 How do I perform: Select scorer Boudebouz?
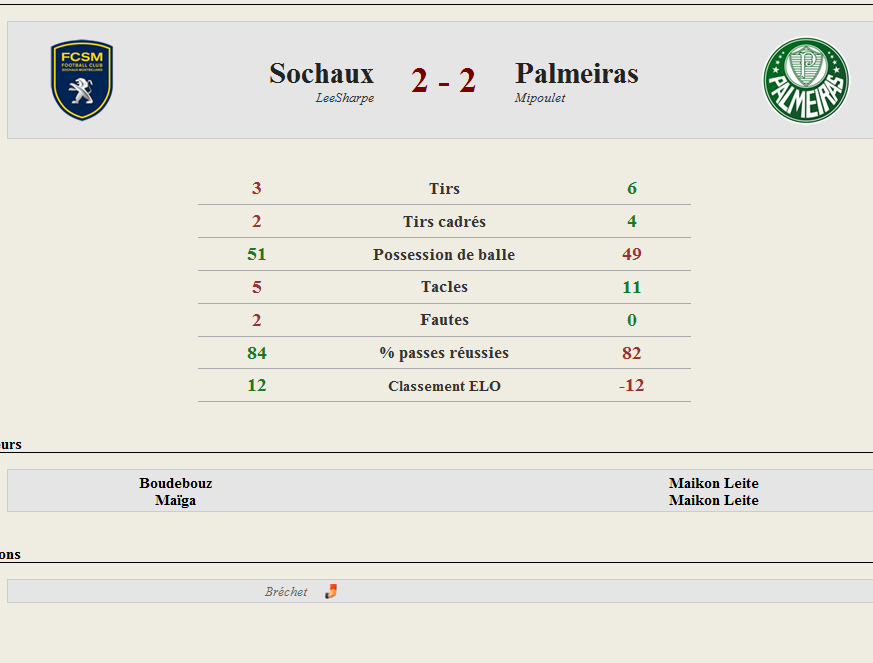click(x=175, y=483)
